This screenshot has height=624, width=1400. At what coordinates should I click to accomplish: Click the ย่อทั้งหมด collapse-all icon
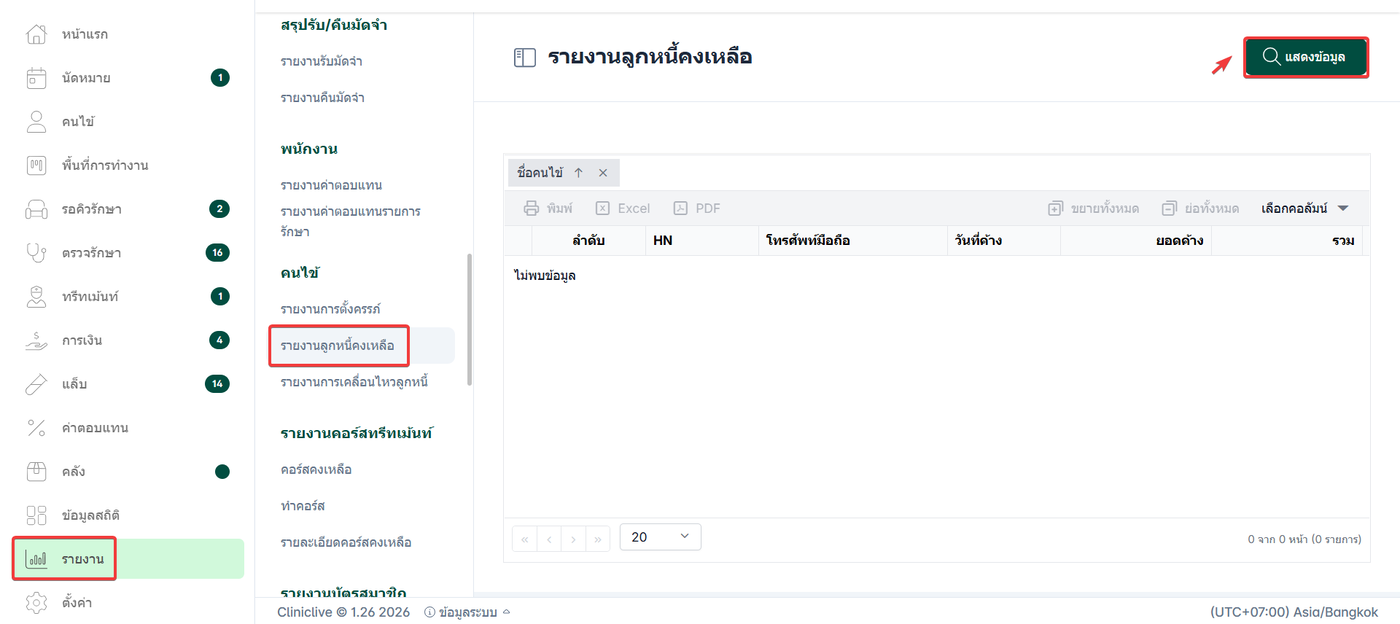coord(1169,208)
